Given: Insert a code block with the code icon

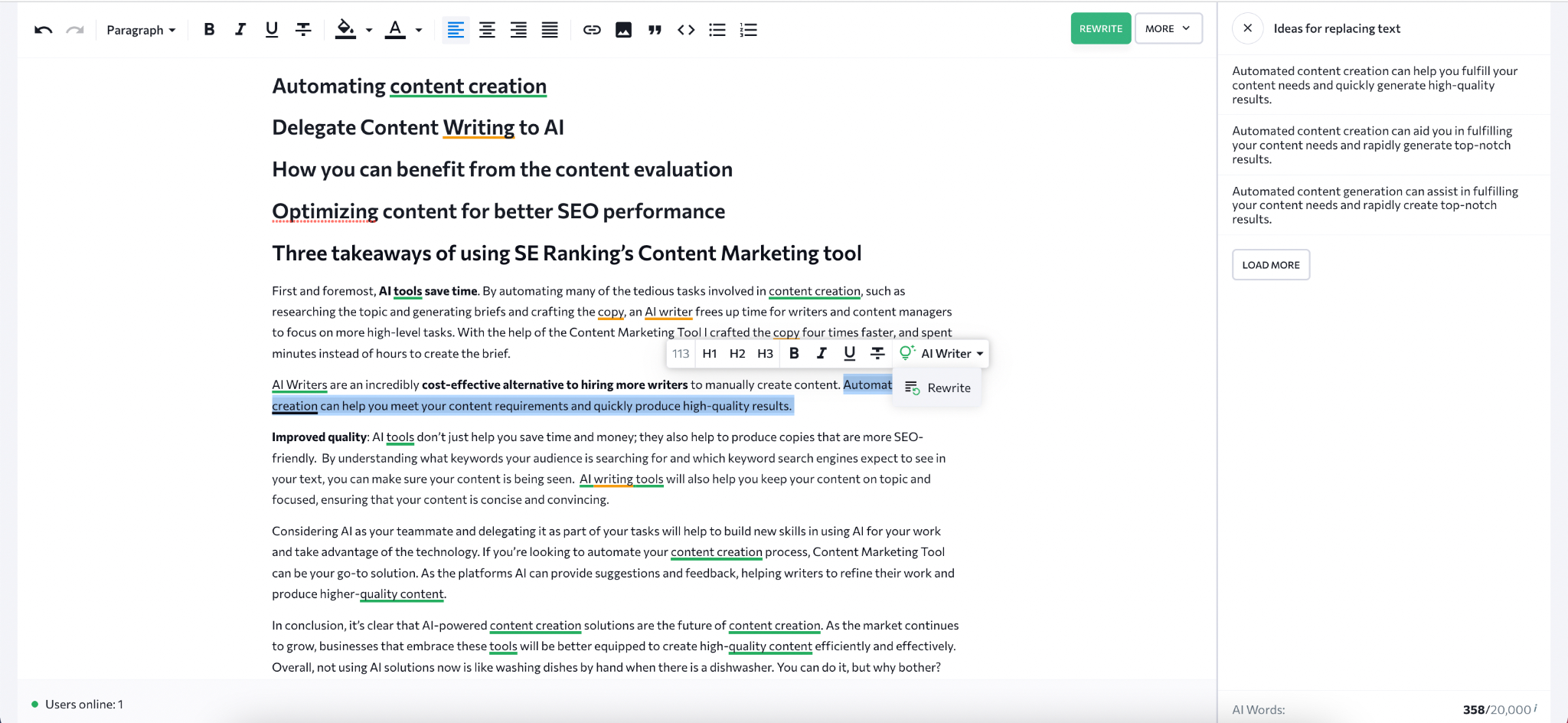Looking at the screenshot, I should coord(686,30).
